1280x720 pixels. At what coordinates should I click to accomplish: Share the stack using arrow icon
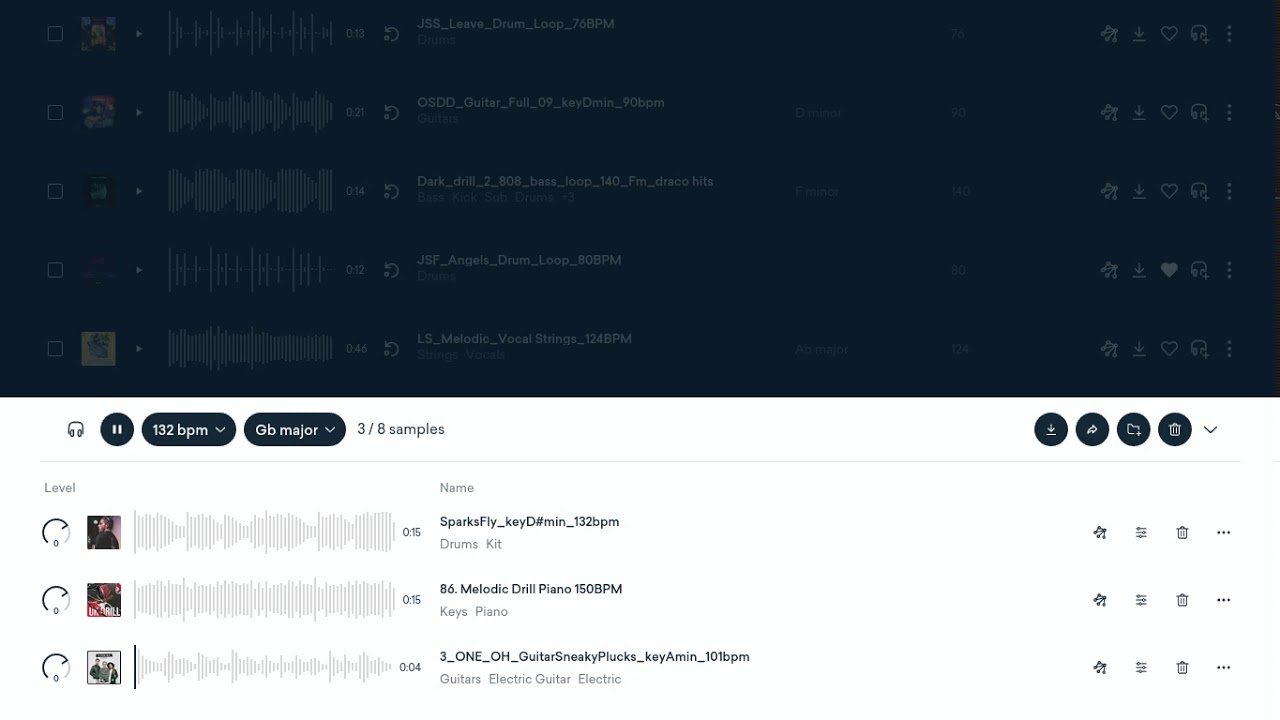(x=1092, y=430)
